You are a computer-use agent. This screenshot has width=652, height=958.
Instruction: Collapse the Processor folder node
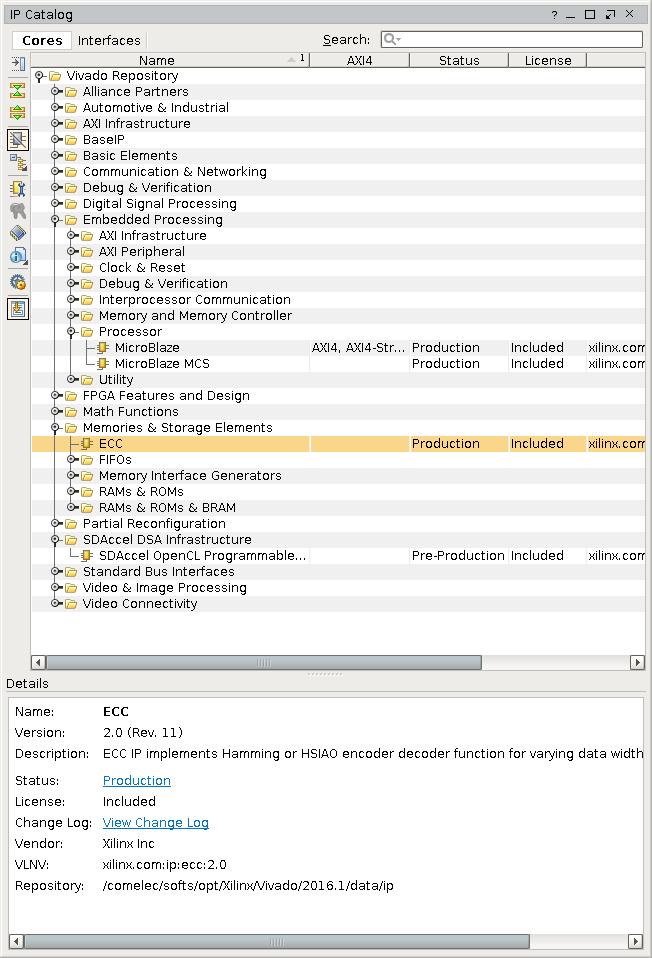pos(72,332)
